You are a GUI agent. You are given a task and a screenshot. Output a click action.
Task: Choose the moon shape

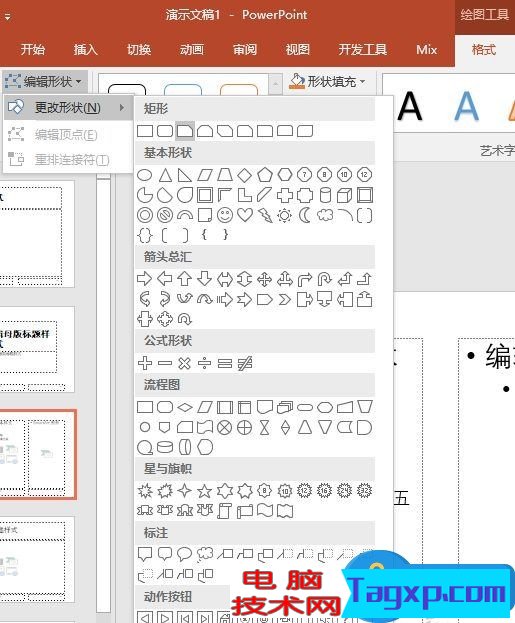pyautogui.click(x=305, y=215)
